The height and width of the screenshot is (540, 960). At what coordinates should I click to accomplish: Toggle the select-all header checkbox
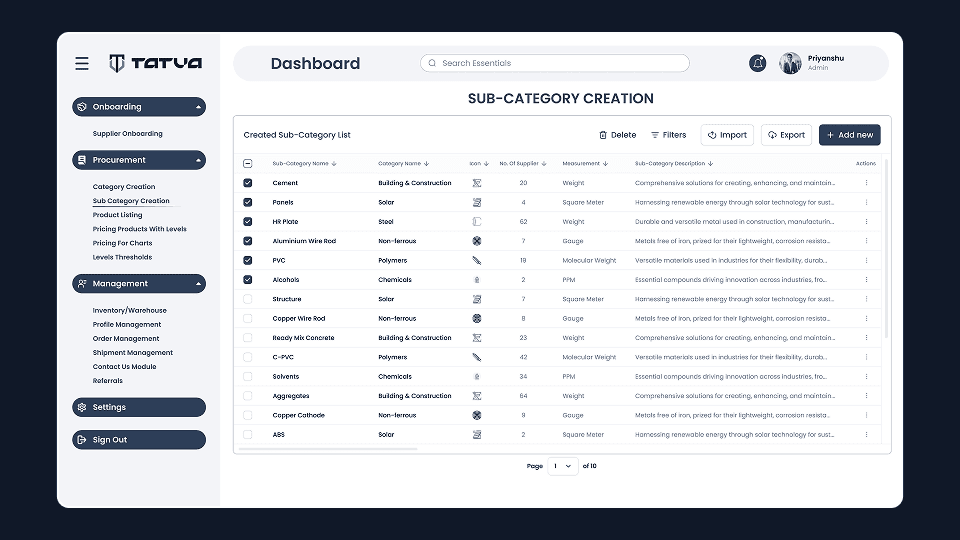pyautogui.click(x=248, y=163)
